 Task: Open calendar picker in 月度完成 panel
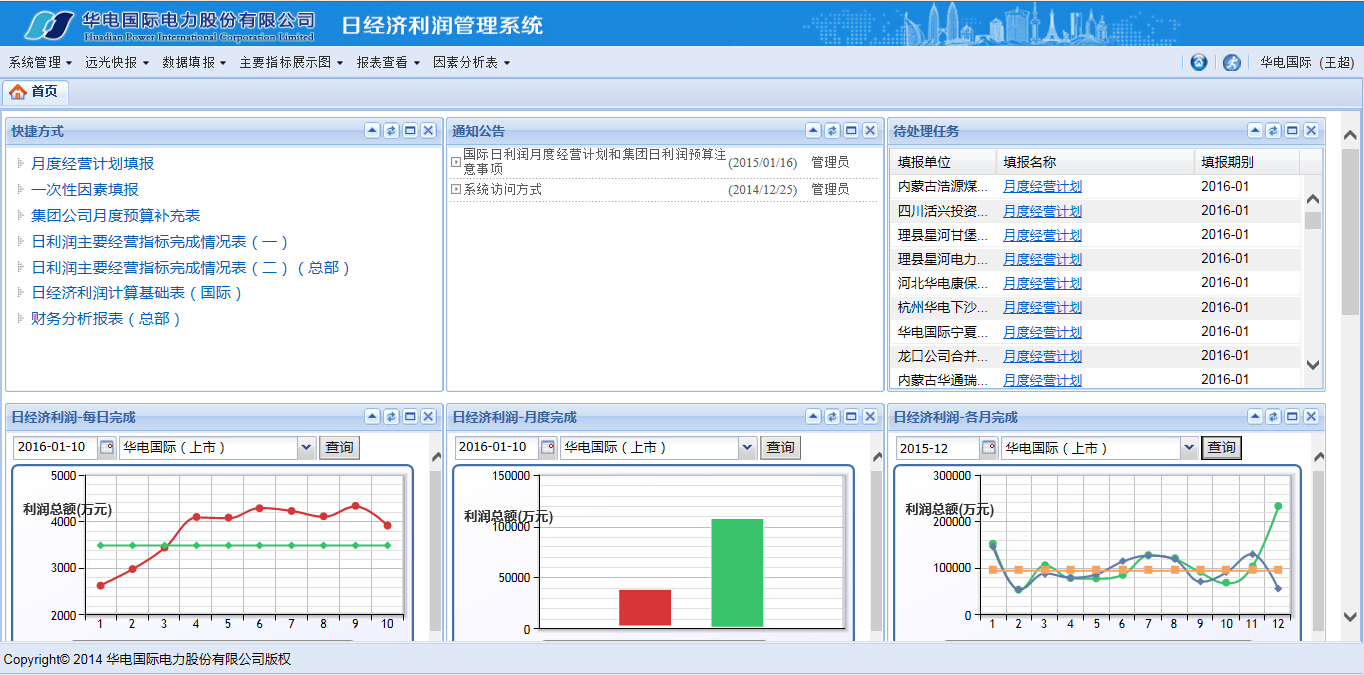[548, 448]
